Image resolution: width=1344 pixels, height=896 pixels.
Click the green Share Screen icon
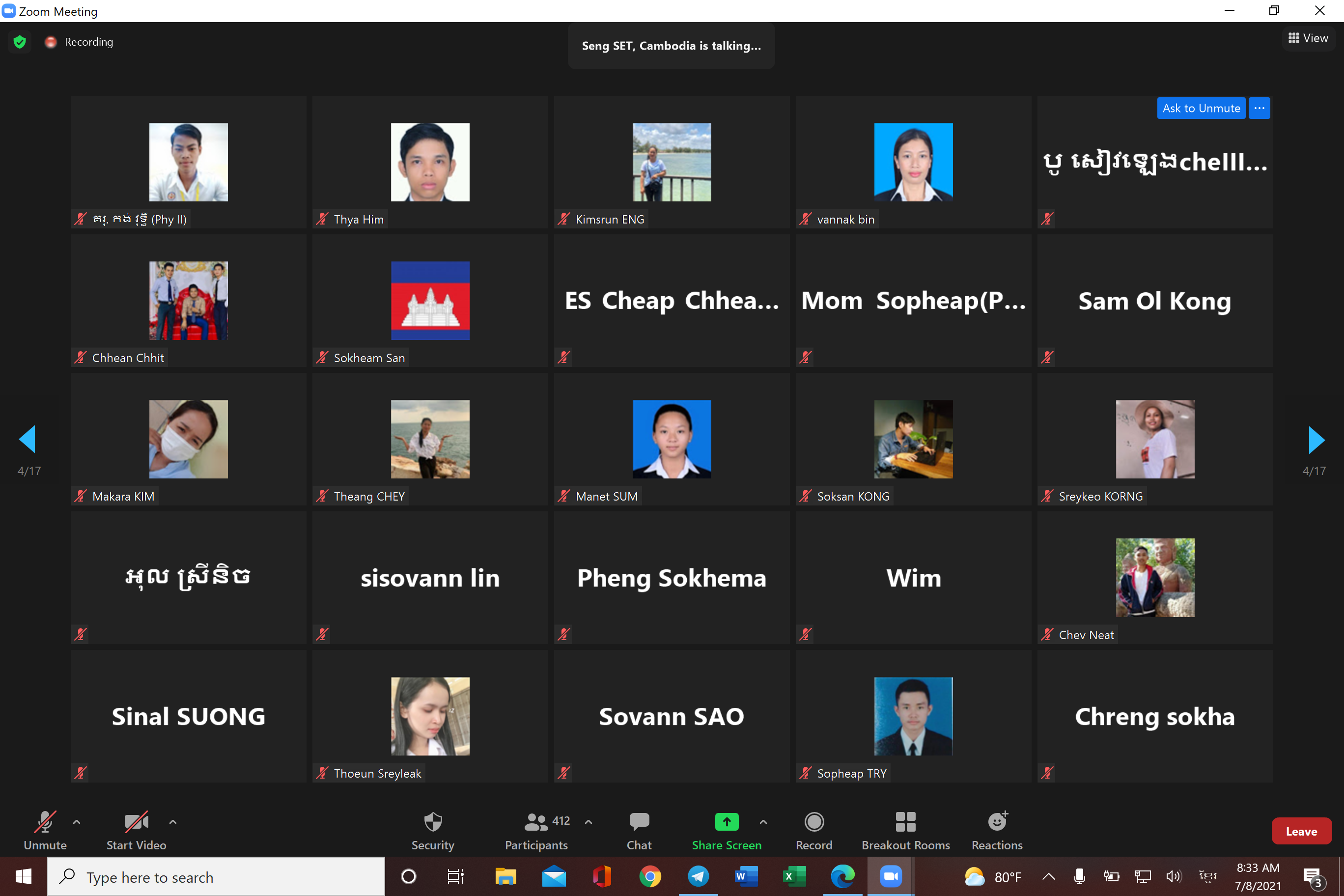click(x=727, y=822)
